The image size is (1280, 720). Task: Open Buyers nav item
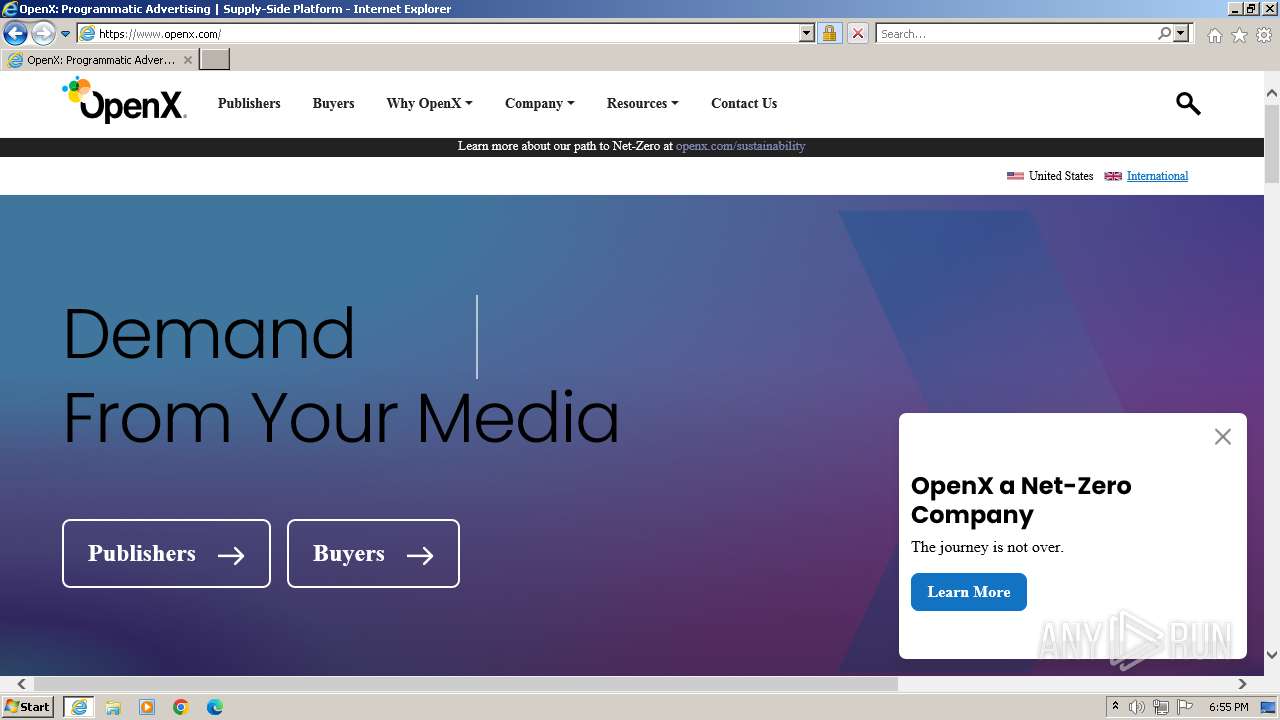point(333,103)
